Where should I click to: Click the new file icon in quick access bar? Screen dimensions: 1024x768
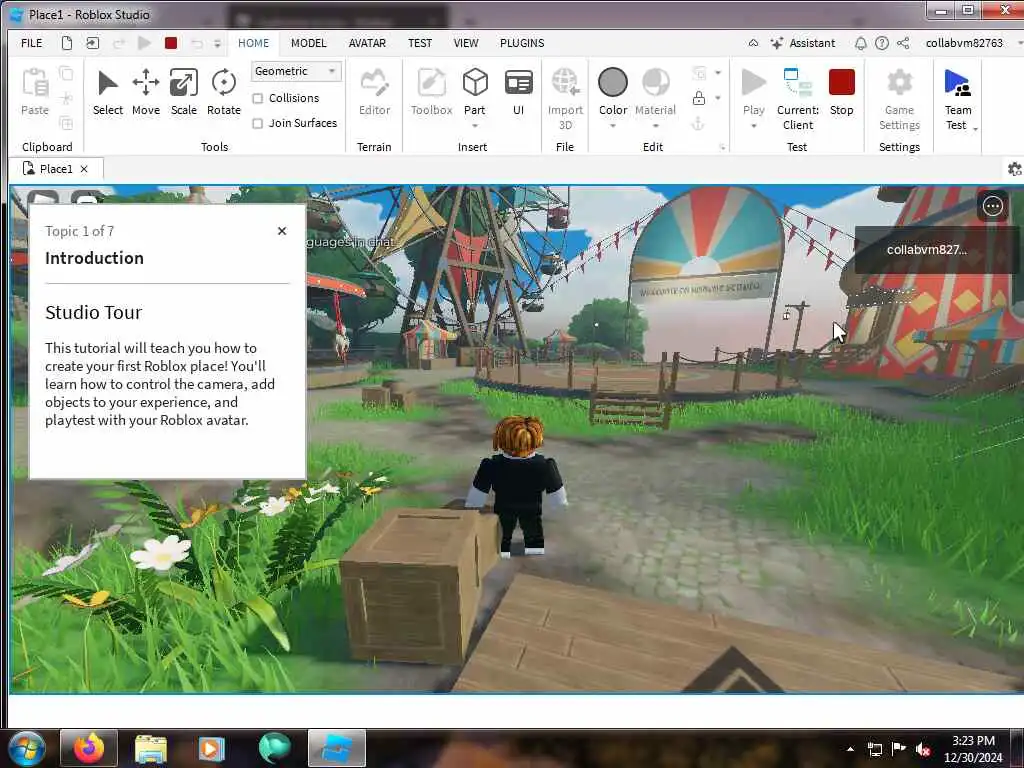click(67, 43)
